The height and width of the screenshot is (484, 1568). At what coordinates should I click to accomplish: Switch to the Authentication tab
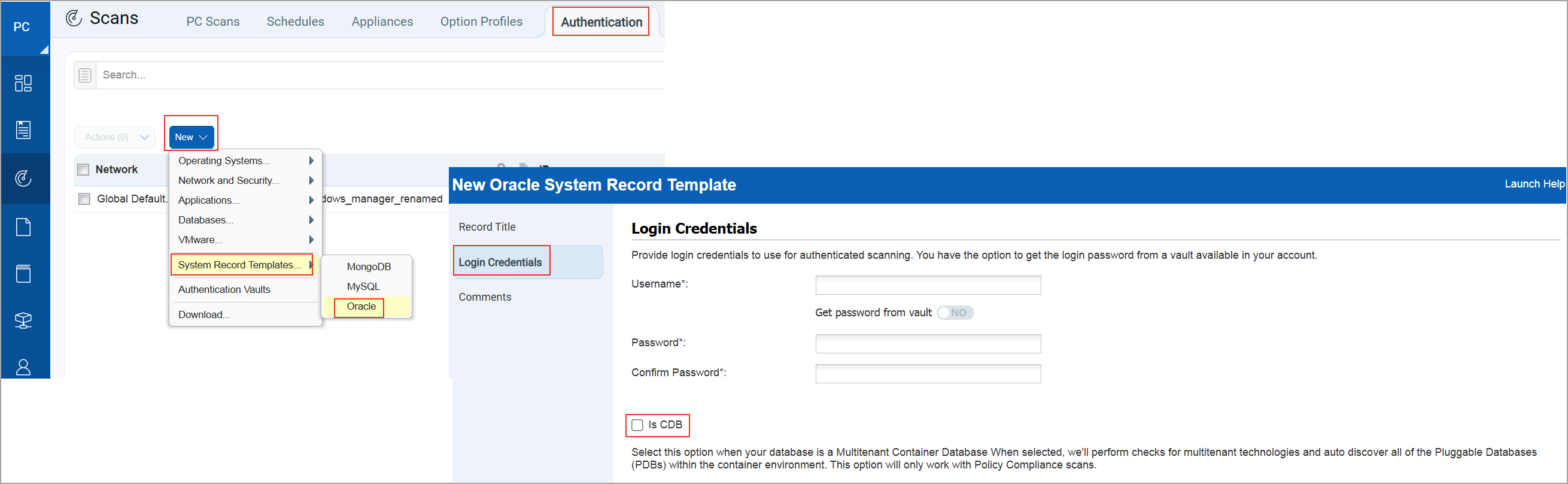(x=601, y=22)
